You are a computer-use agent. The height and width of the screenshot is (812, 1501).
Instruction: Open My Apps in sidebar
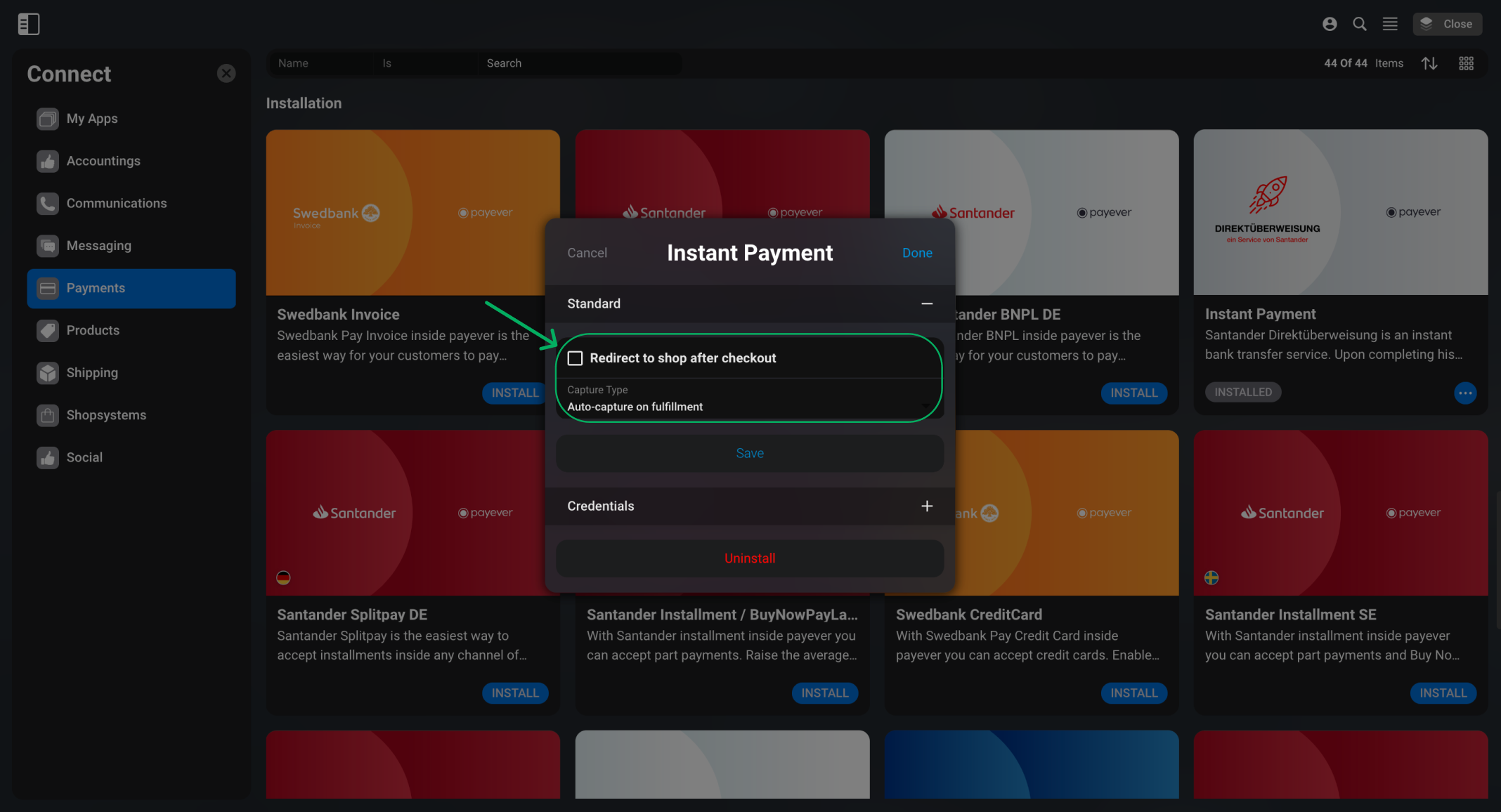tap(131, 119)
